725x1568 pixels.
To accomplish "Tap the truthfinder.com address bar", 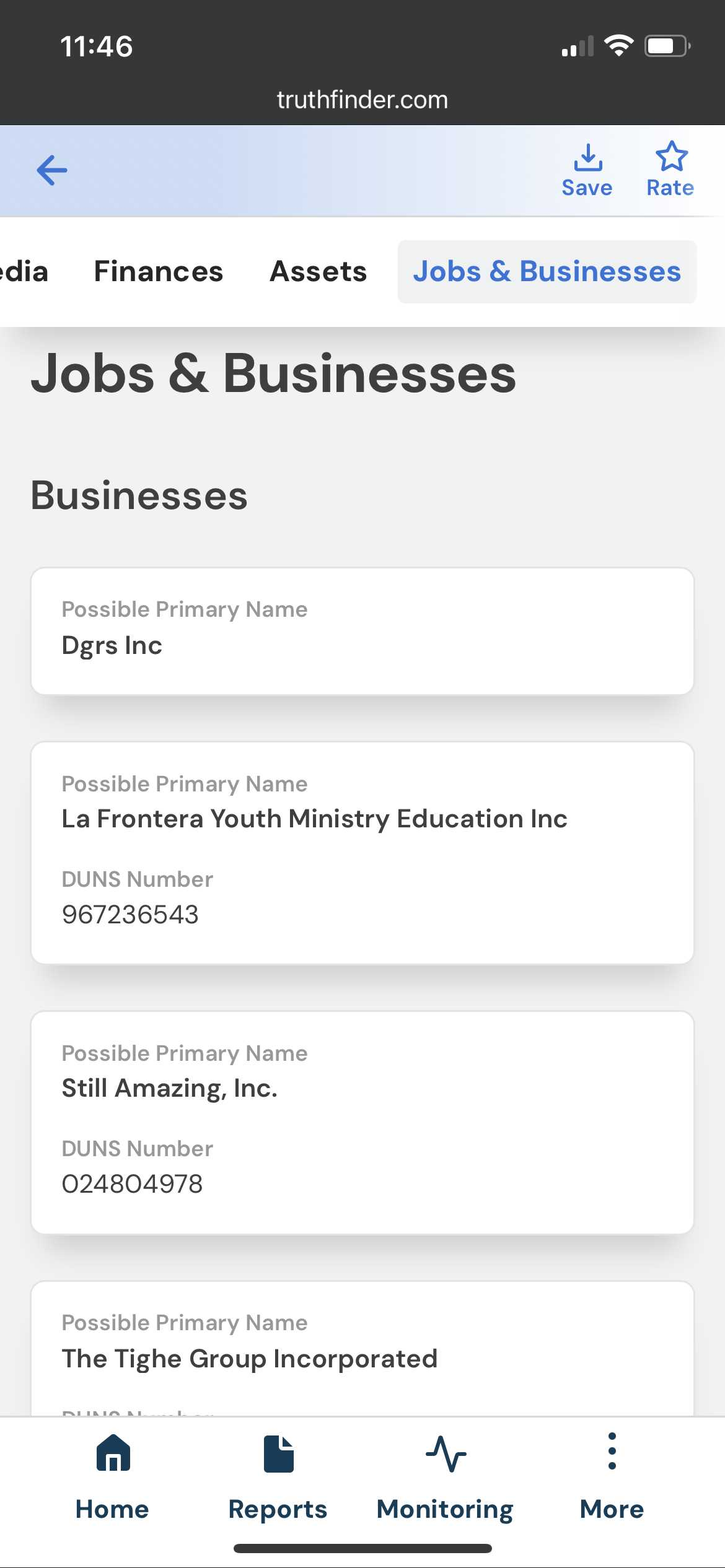I will (x=362, y=100).
